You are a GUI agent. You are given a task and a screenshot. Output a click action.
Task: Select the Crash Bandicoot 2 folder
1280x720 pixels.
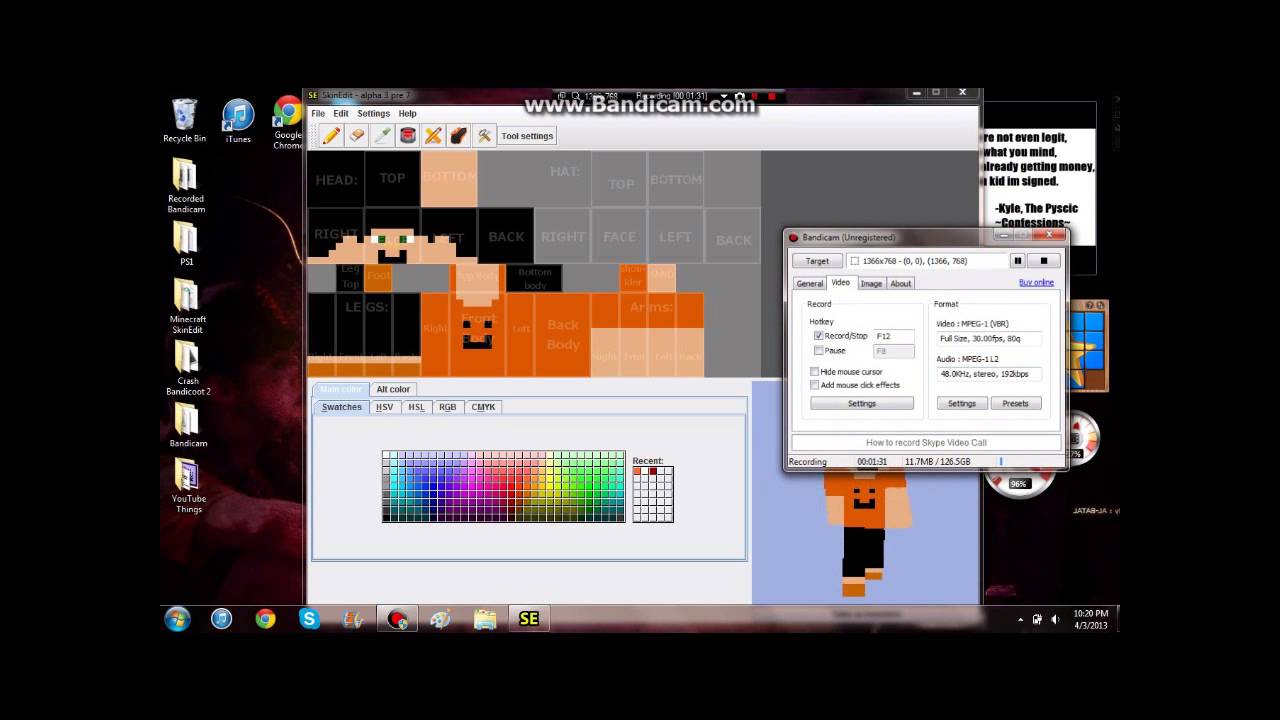click(188, 368)
